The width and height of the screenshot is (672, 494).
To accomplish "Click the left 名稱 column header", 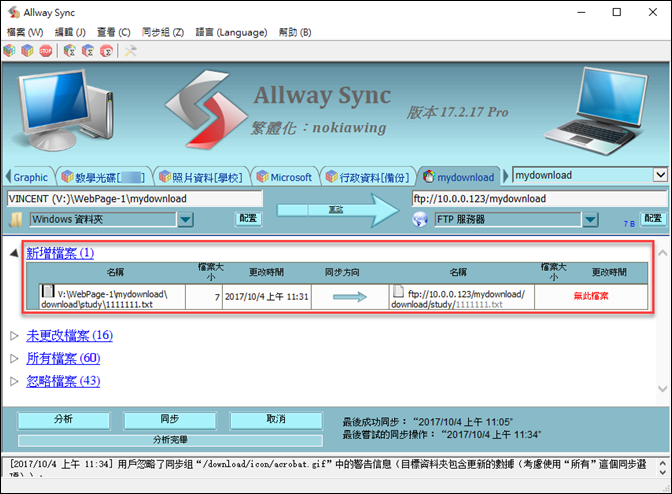I will click(x=115, y=272).
